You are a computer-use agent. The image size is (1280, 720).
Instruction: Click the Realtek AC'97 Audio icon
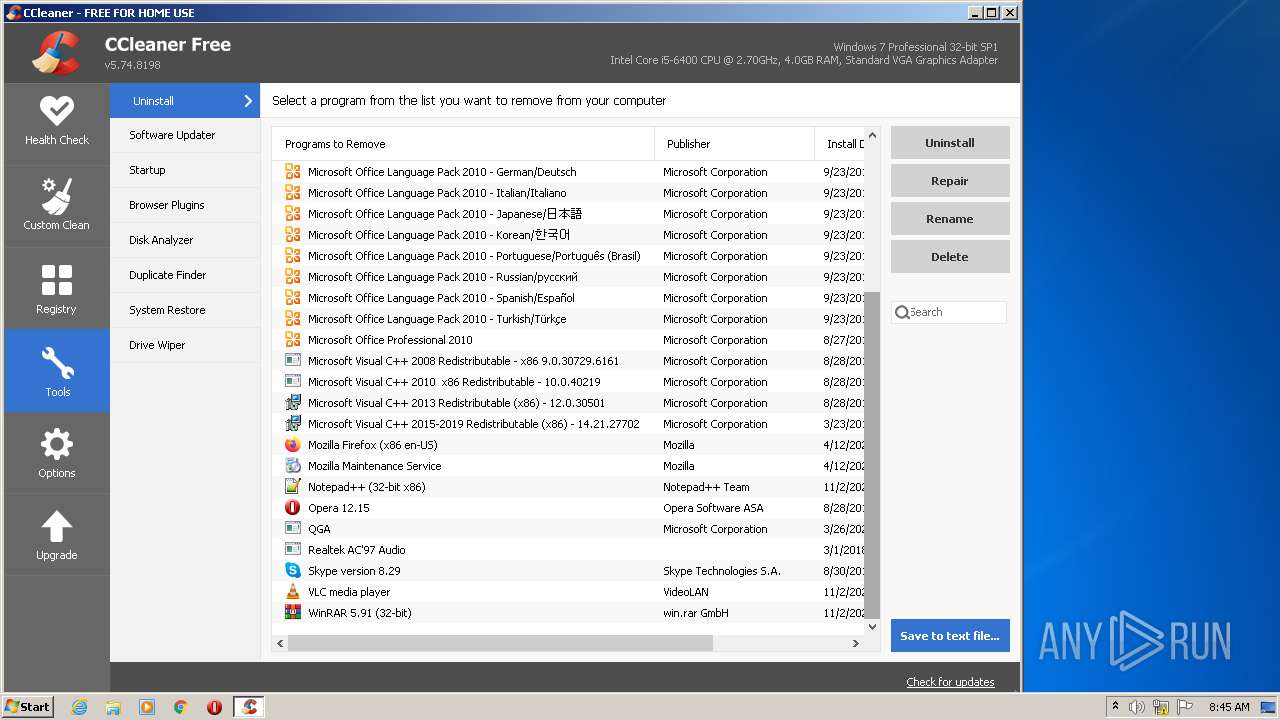click(x=293, y=550)
